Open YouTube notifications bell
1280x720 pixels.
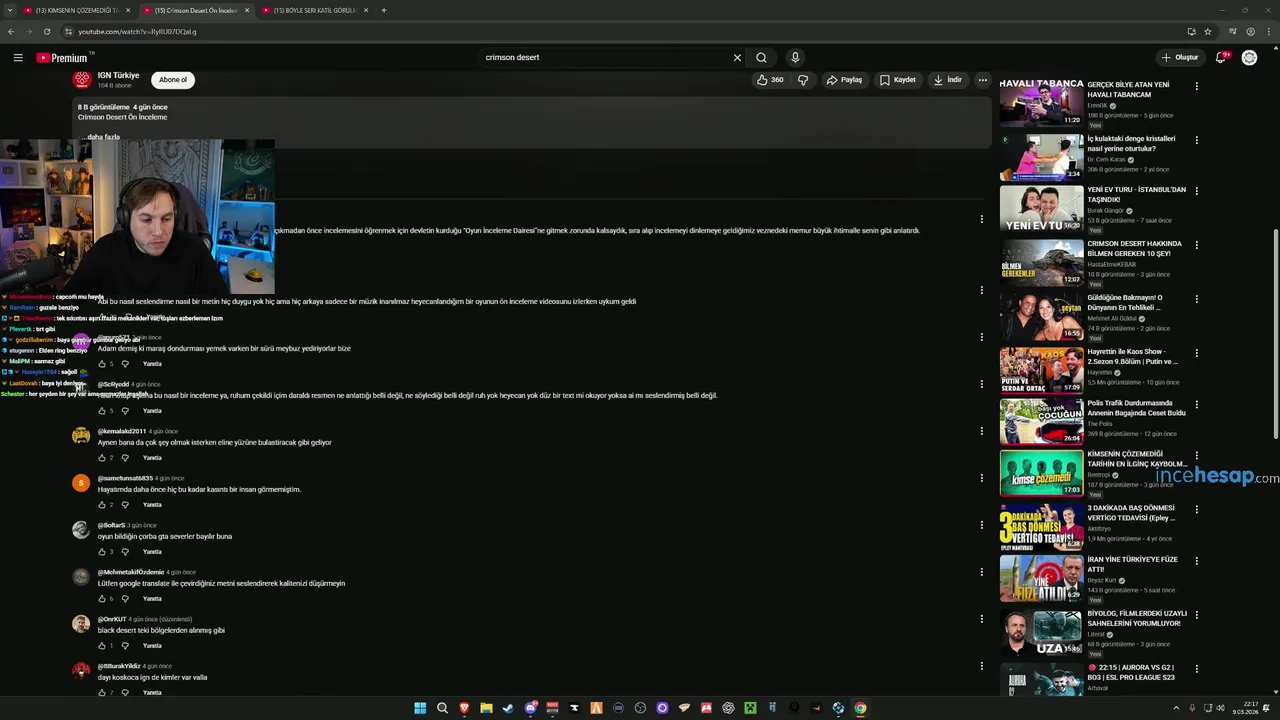click(1221, 58)
